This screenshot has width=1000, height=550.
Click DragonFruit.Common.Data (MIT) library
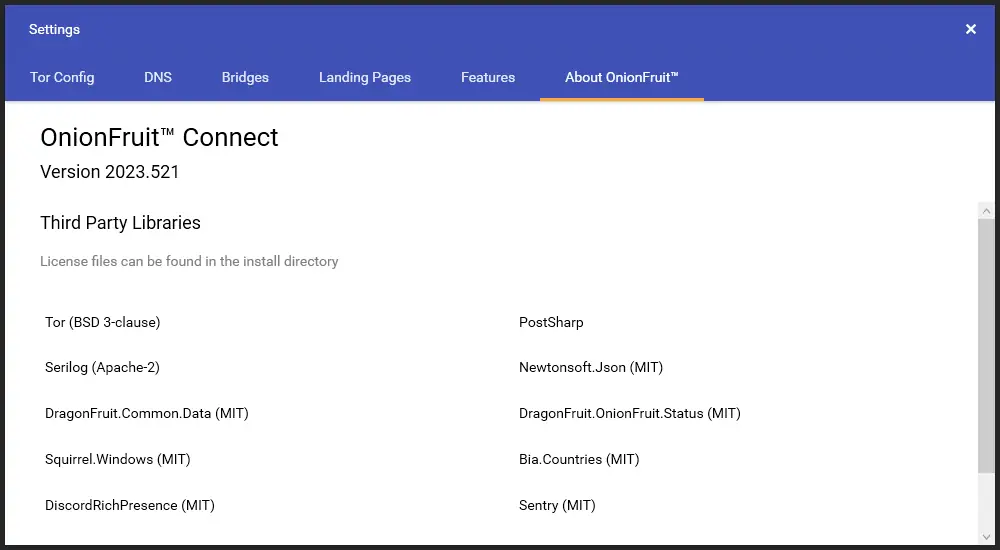pos(147,413)
